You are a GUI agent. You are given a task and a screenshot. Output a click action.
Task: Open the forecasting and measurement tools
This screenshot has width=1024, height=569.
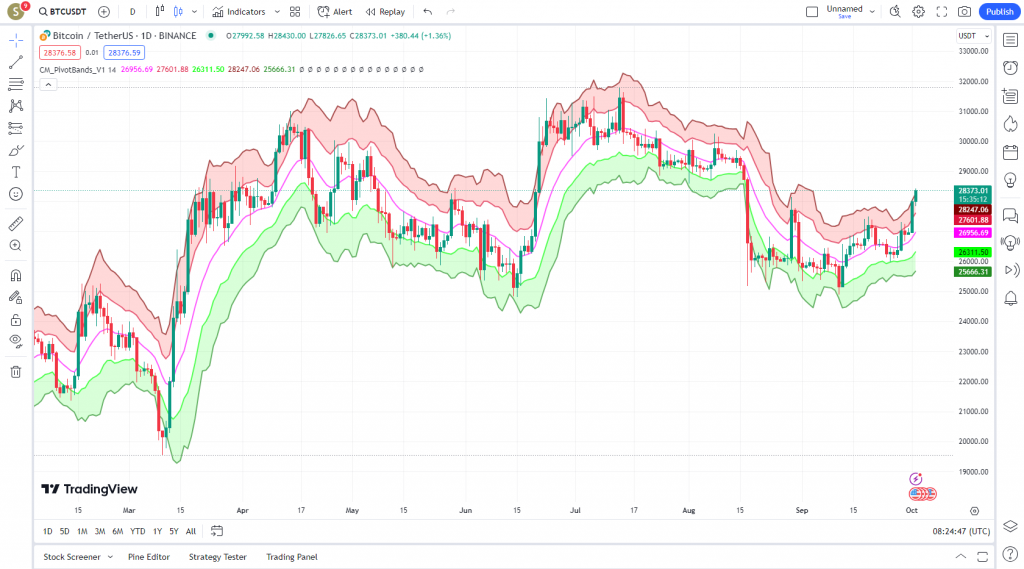point(16,128)
